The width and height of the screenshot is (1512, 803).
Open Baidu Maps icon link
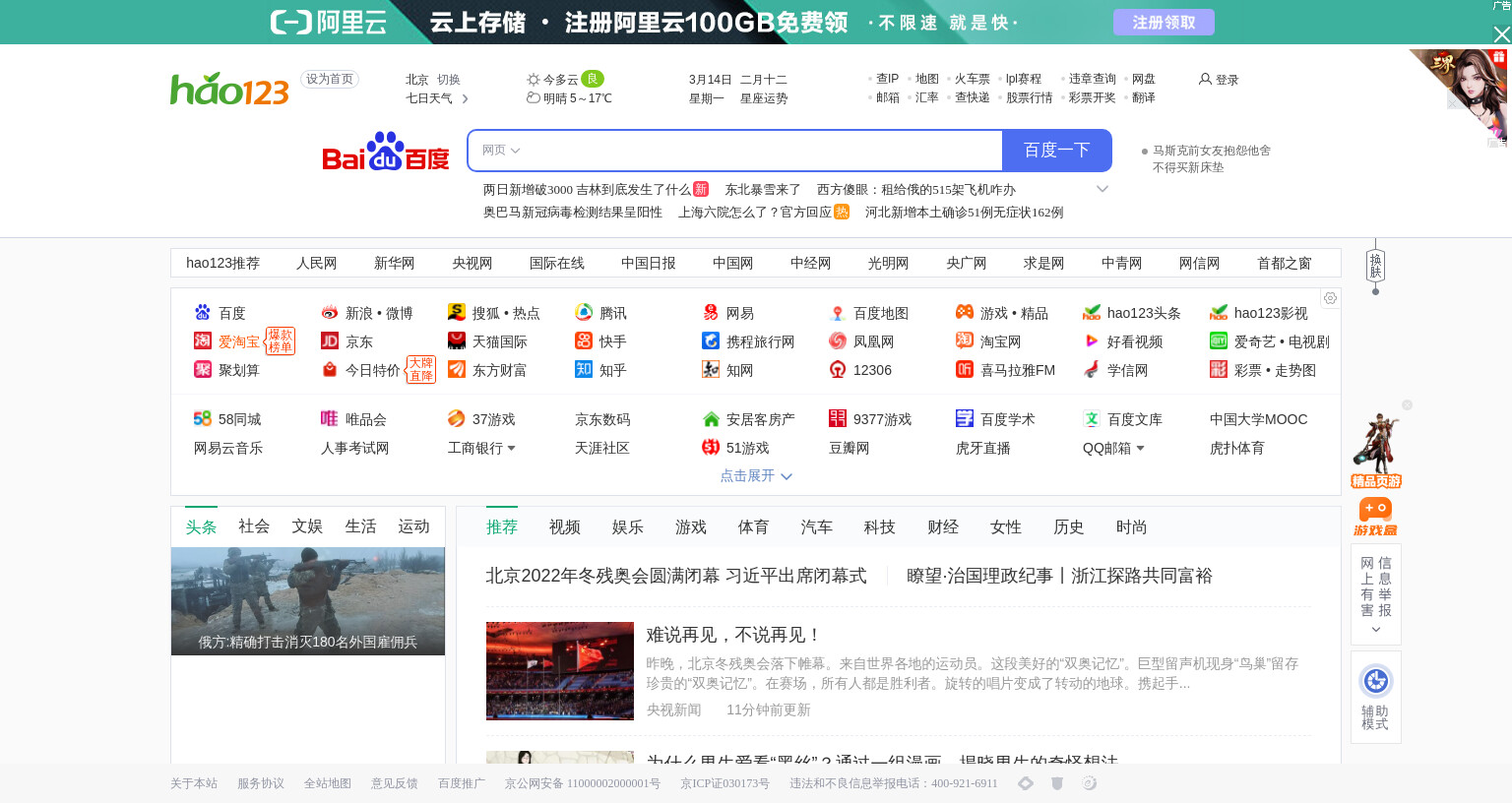(x=837, y=312)
